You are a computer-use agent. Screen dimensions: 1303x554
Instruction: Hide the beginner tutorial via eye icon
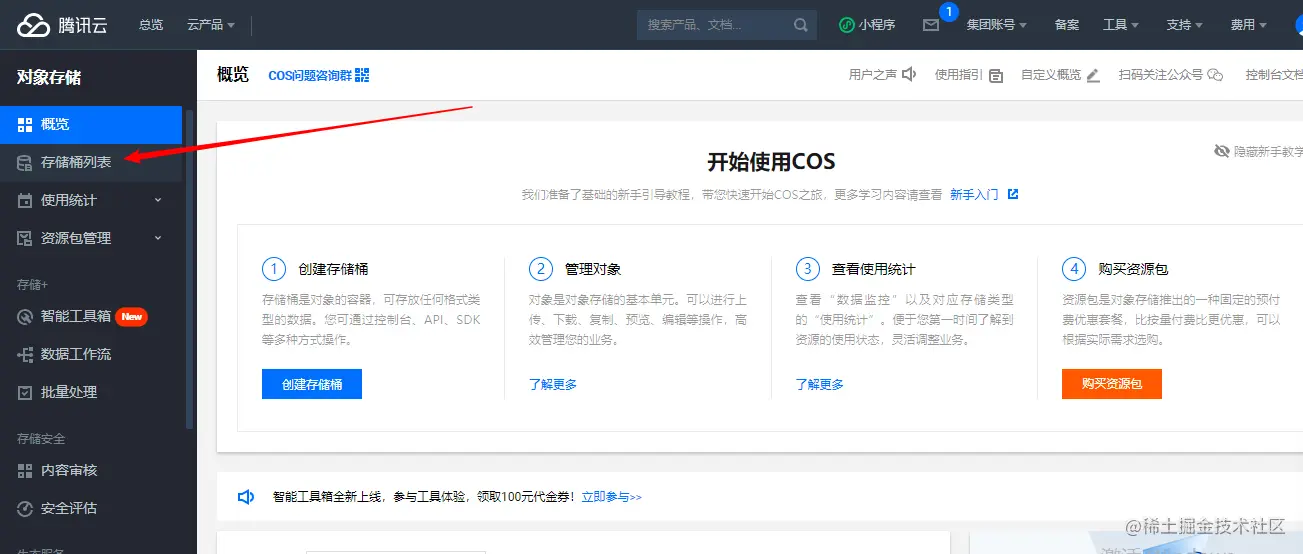[x=1221, y=151]
